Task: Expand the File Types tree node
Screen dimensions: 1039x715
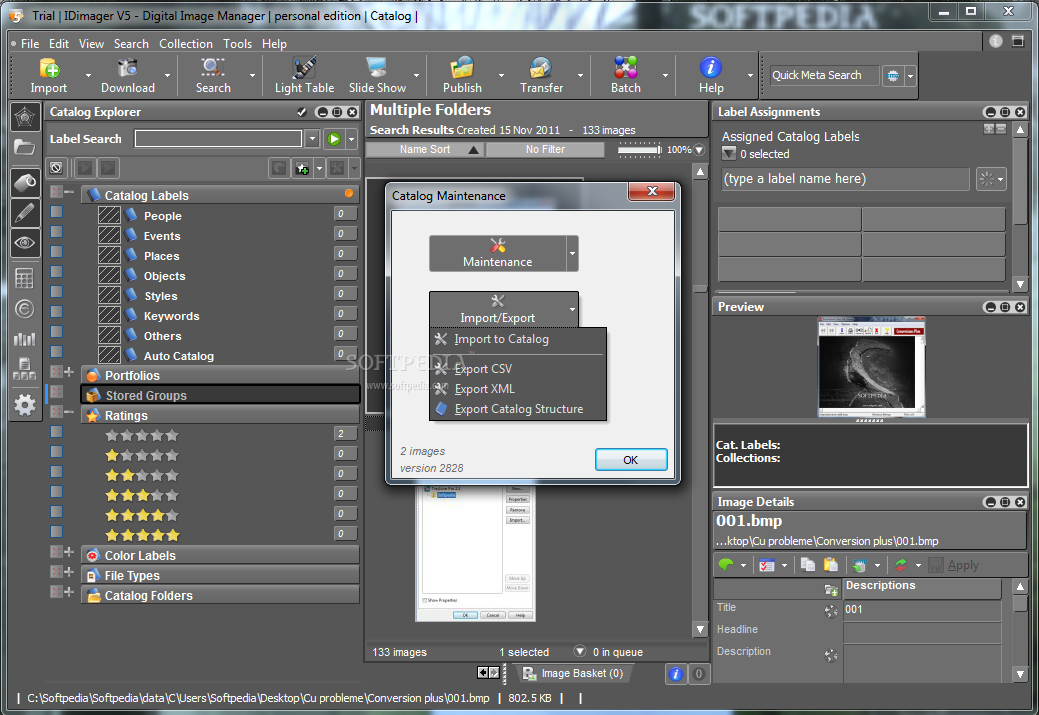Action: coord(69,572)
